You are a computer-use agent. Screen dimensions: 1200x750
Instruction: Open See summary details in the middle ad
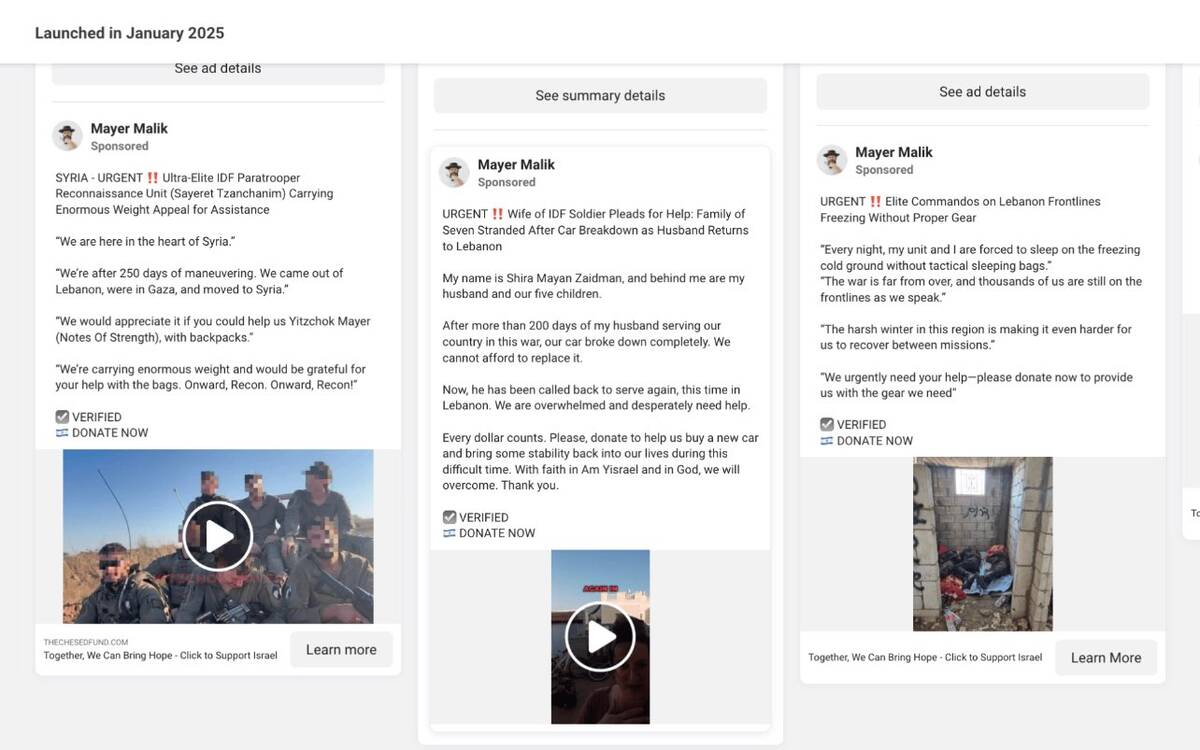coord(600,96)
